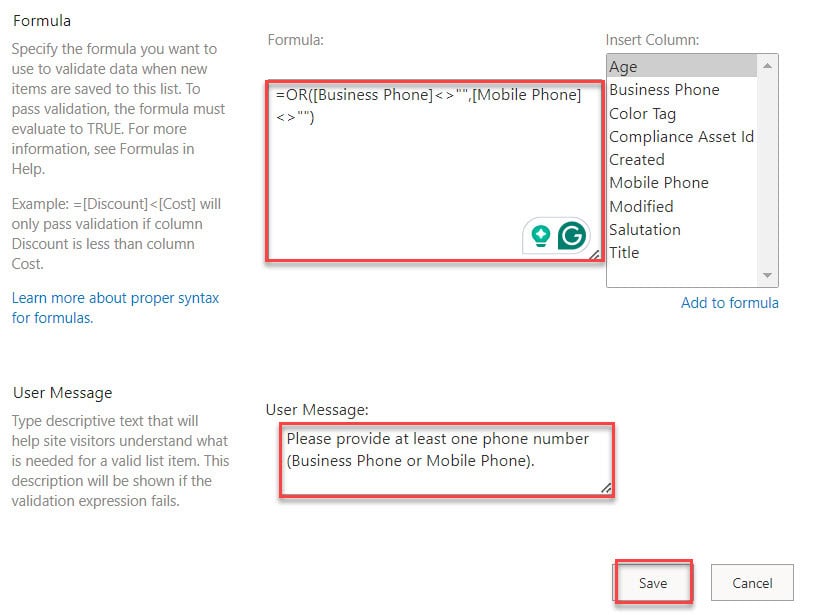Select Business Phone in Insert Column list

tap(681, 90)
